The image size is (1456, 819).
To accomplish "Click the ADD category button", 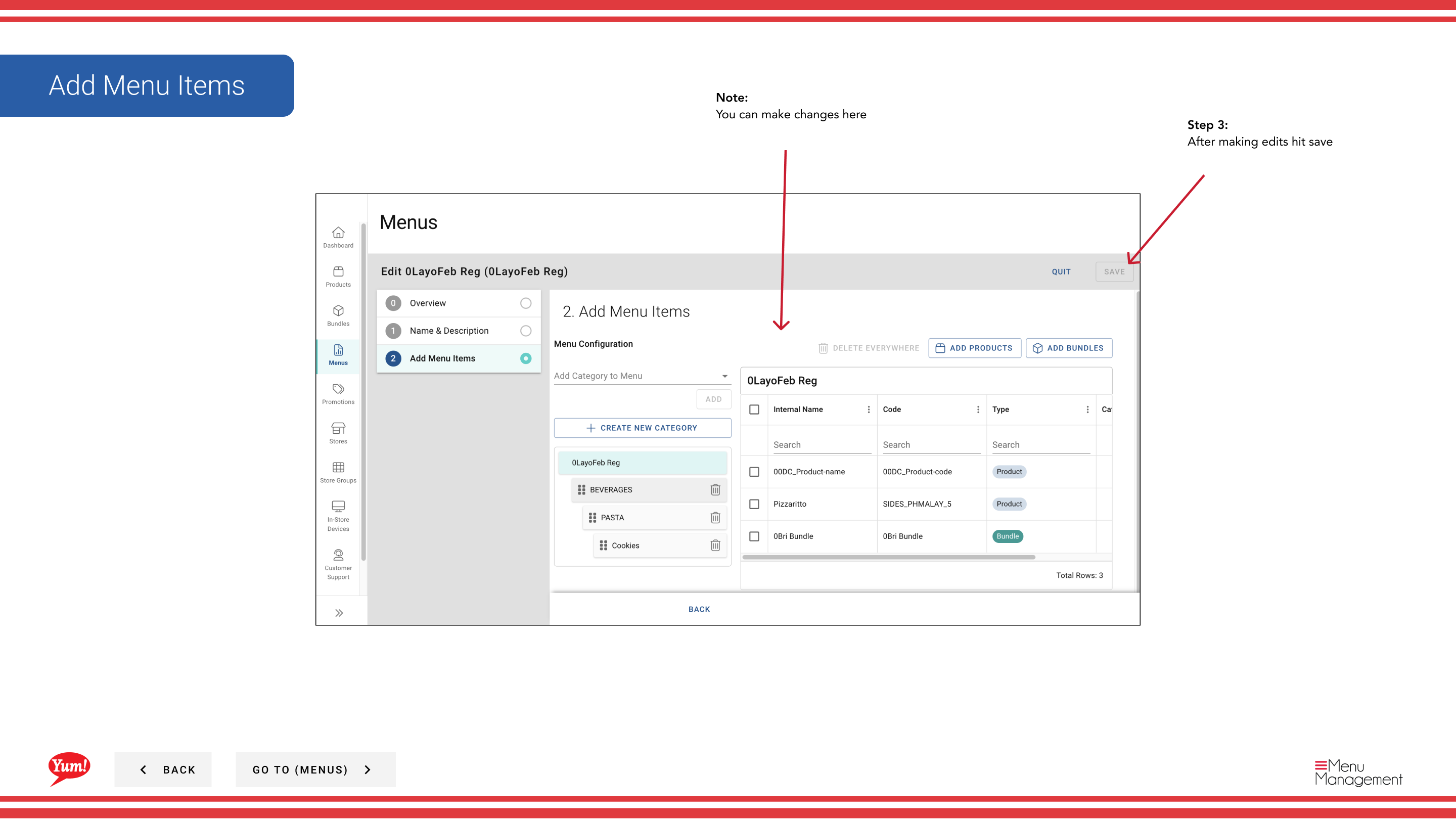I will [713, 399].
